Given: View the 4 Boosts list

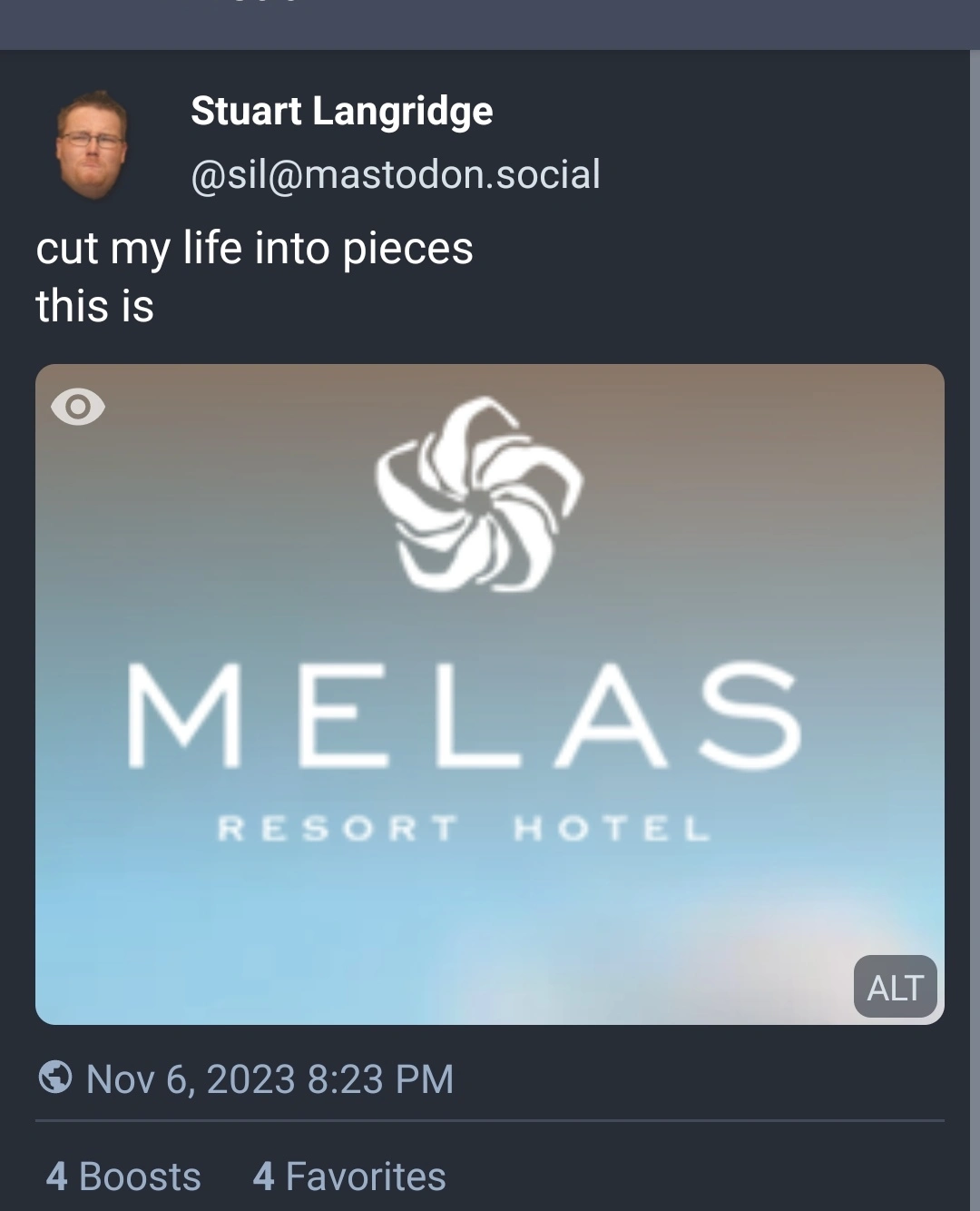Looking at the screenshot, I should (123, 1177).
